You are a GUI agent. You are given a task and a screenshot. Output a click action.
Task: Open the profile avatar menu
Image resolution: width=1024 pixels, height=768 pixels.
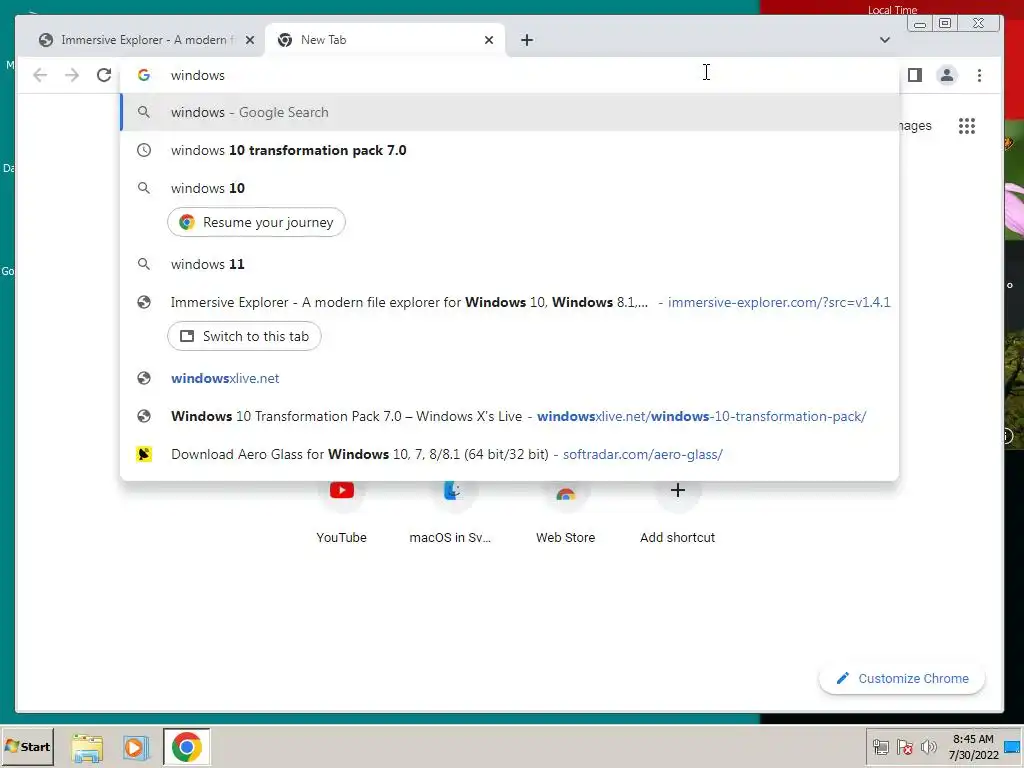[x=946, y=75]
